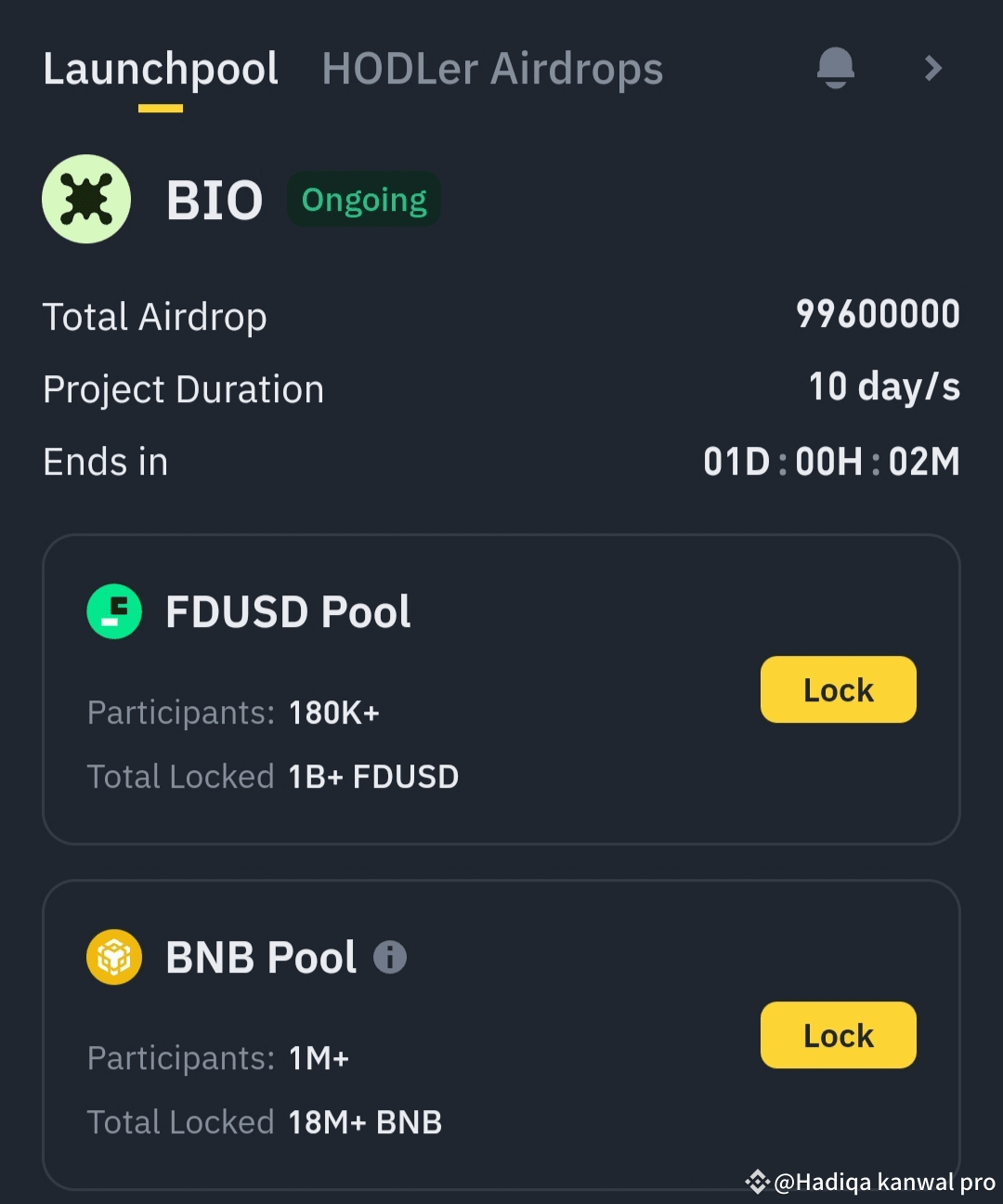1003x1204 pixels.
Task: Open the BIO project title
Action: (215, 201)
